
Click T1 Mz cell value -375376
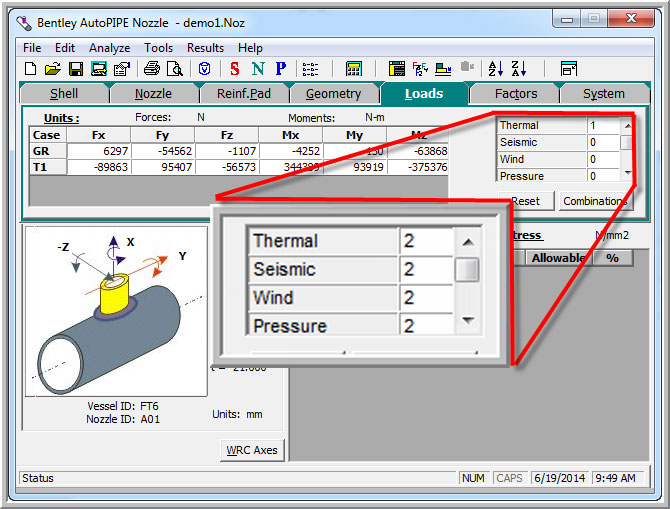coord(417,167)
